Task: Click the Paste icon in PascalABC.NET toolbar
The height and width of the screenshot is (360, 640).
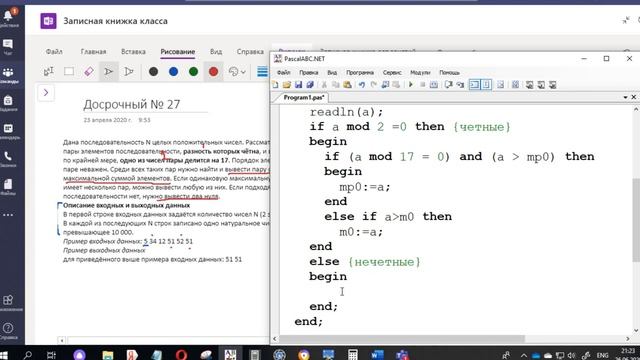Action: point(347,84)
